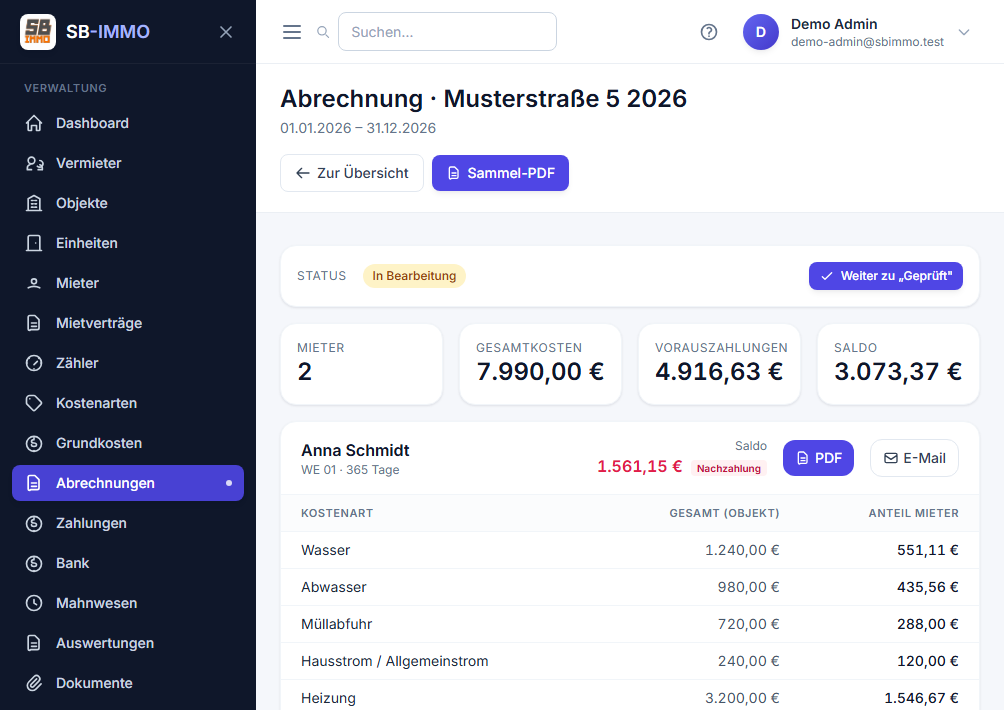1004x710 pixels.
Task: Click the Demo Admin avatar circle
Action: coord(761,32)
